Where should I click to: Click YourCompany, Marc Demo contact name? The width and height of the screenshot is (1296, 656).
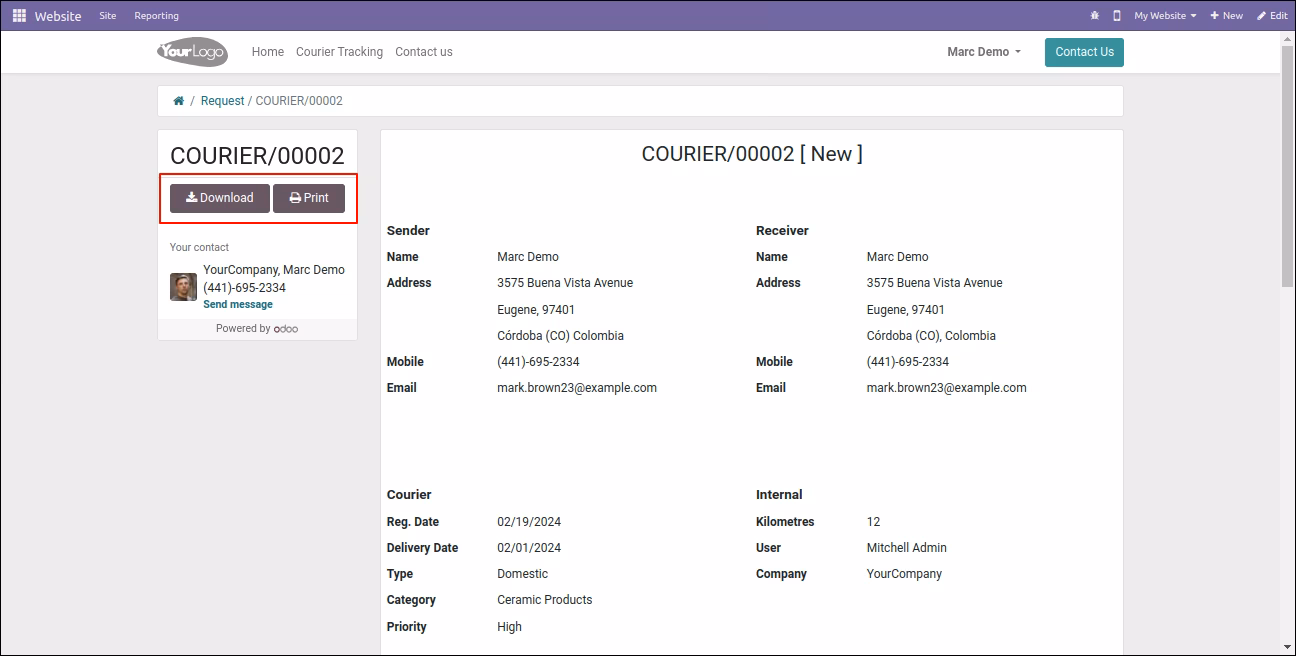coord(274,270)
